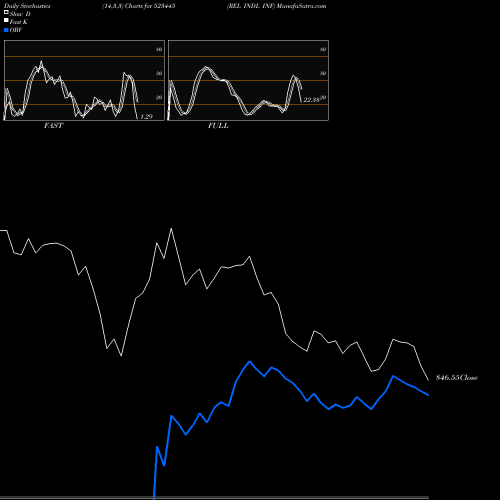Click the '20' axis label in FAST chart
The image size is (500, 500).
coord(159,97)
